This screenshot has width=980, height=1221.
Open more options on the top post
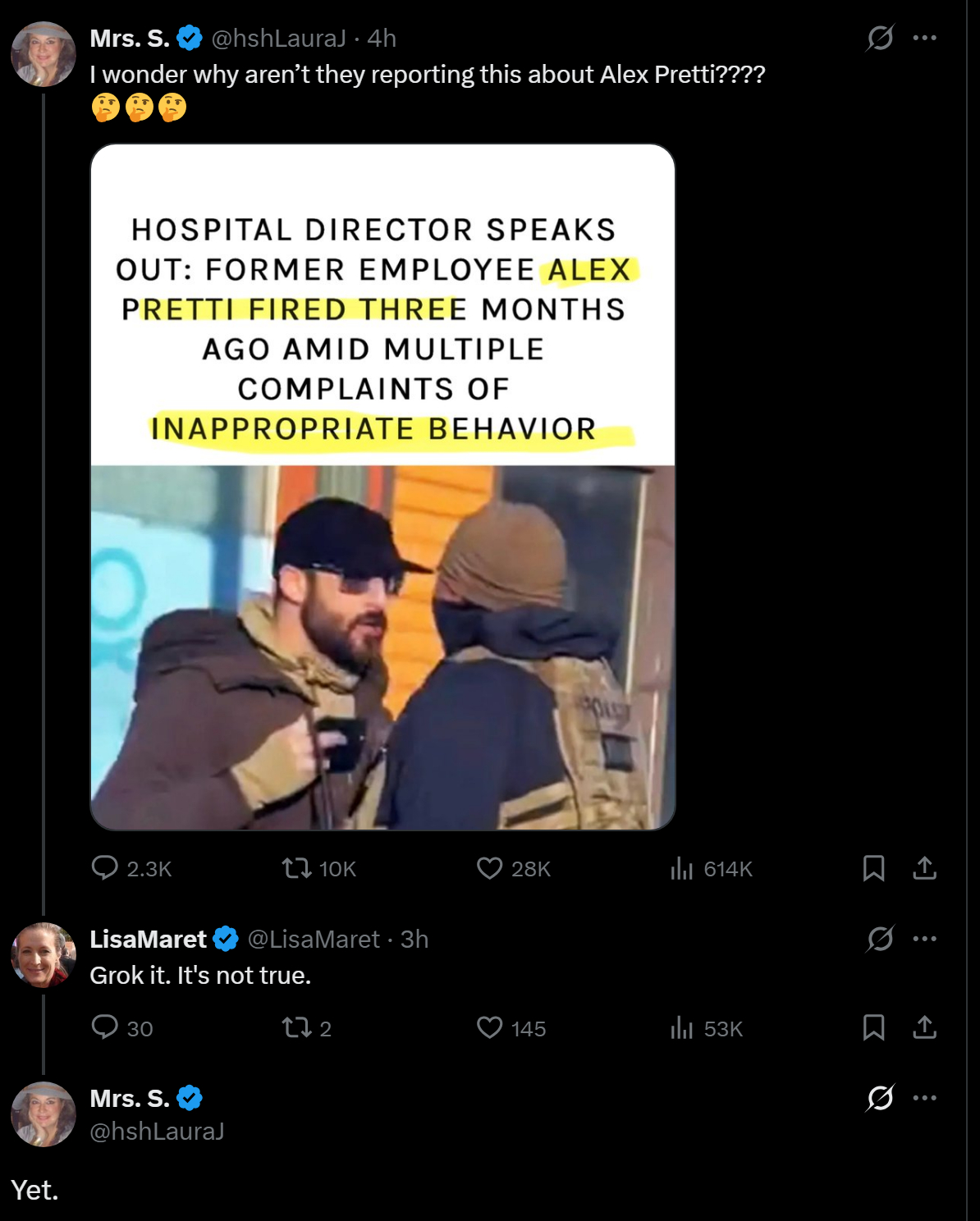925,38
